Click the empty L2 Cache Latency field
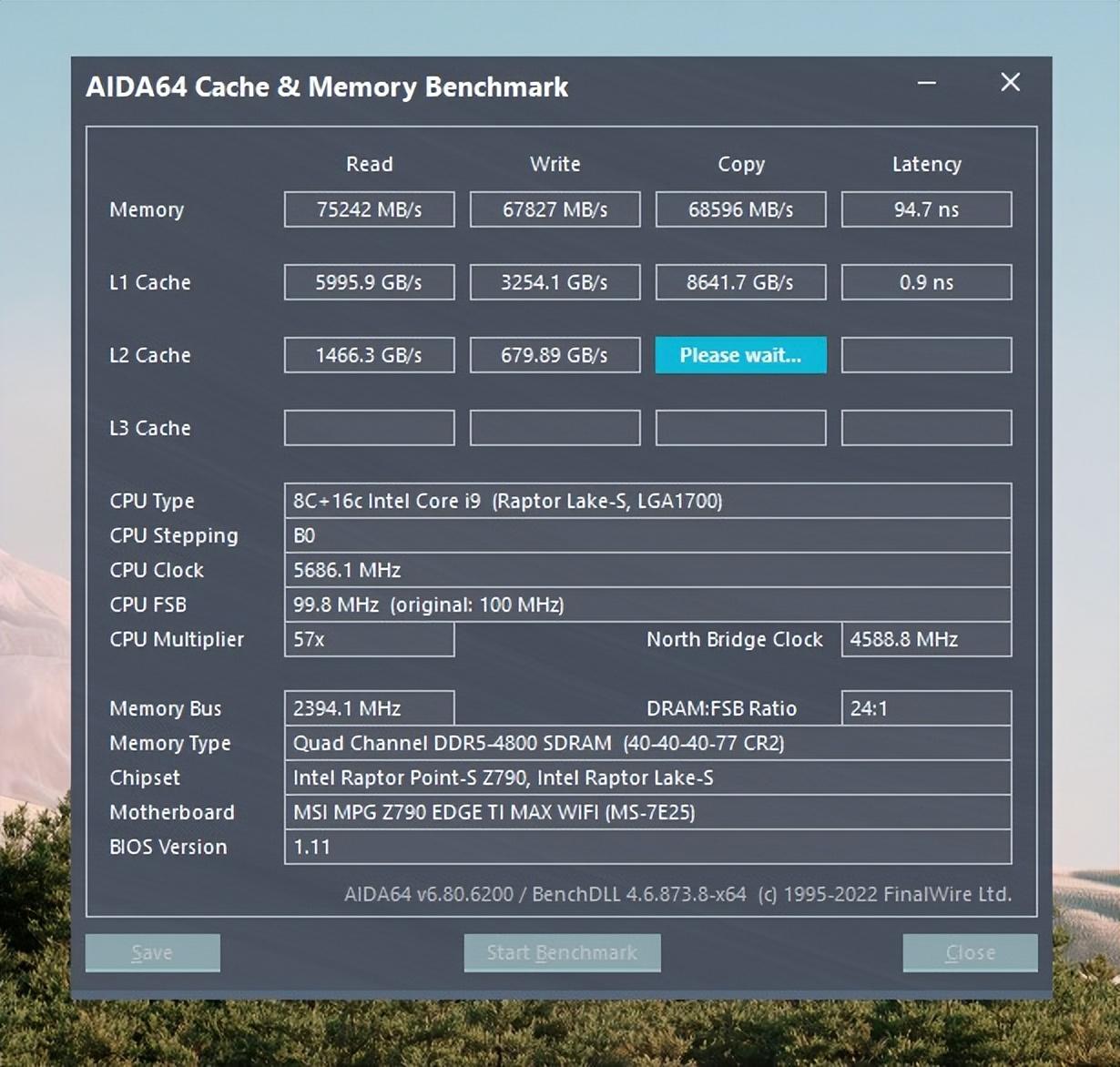Image resolution: width=1120 pixels, height=1067 pixels. pos(927,355)
